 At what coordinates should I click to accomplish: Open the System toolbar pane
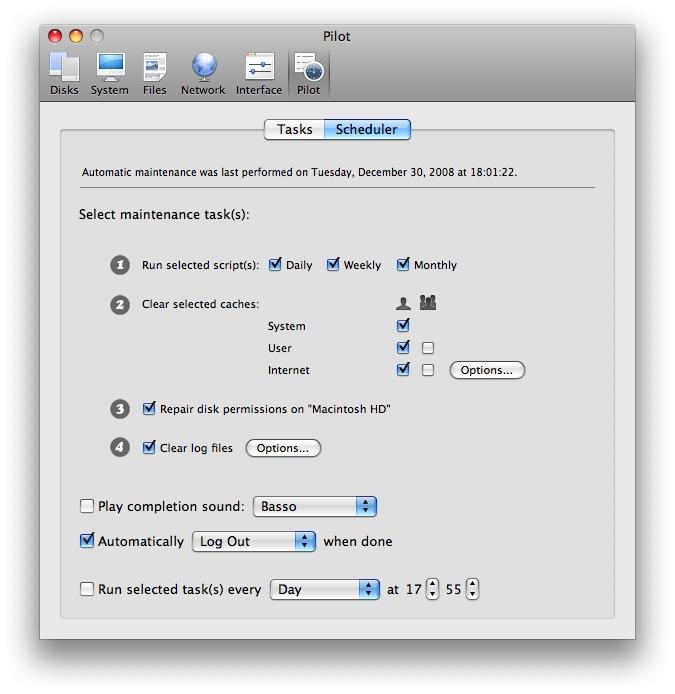(x=109, y=74)
